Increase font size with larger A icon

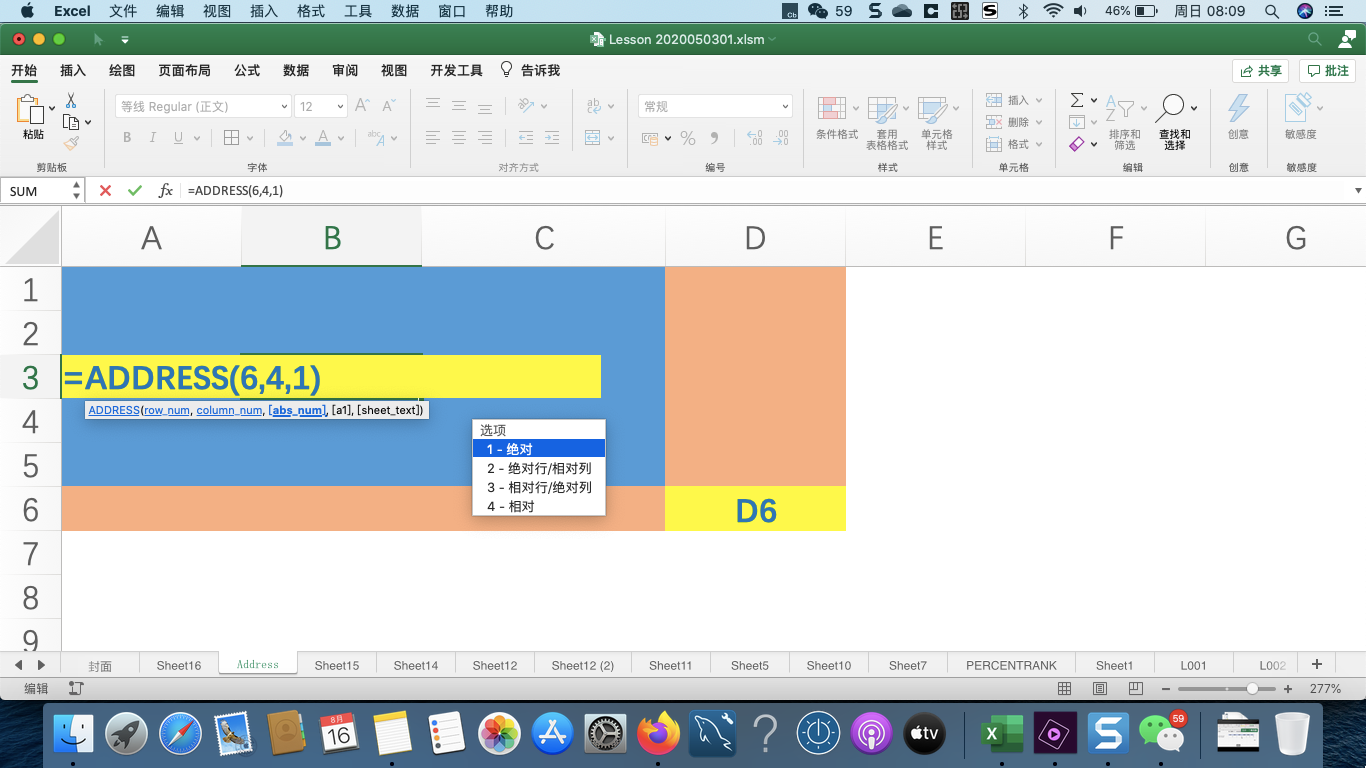pyautogui.click(x=363, y=106)
